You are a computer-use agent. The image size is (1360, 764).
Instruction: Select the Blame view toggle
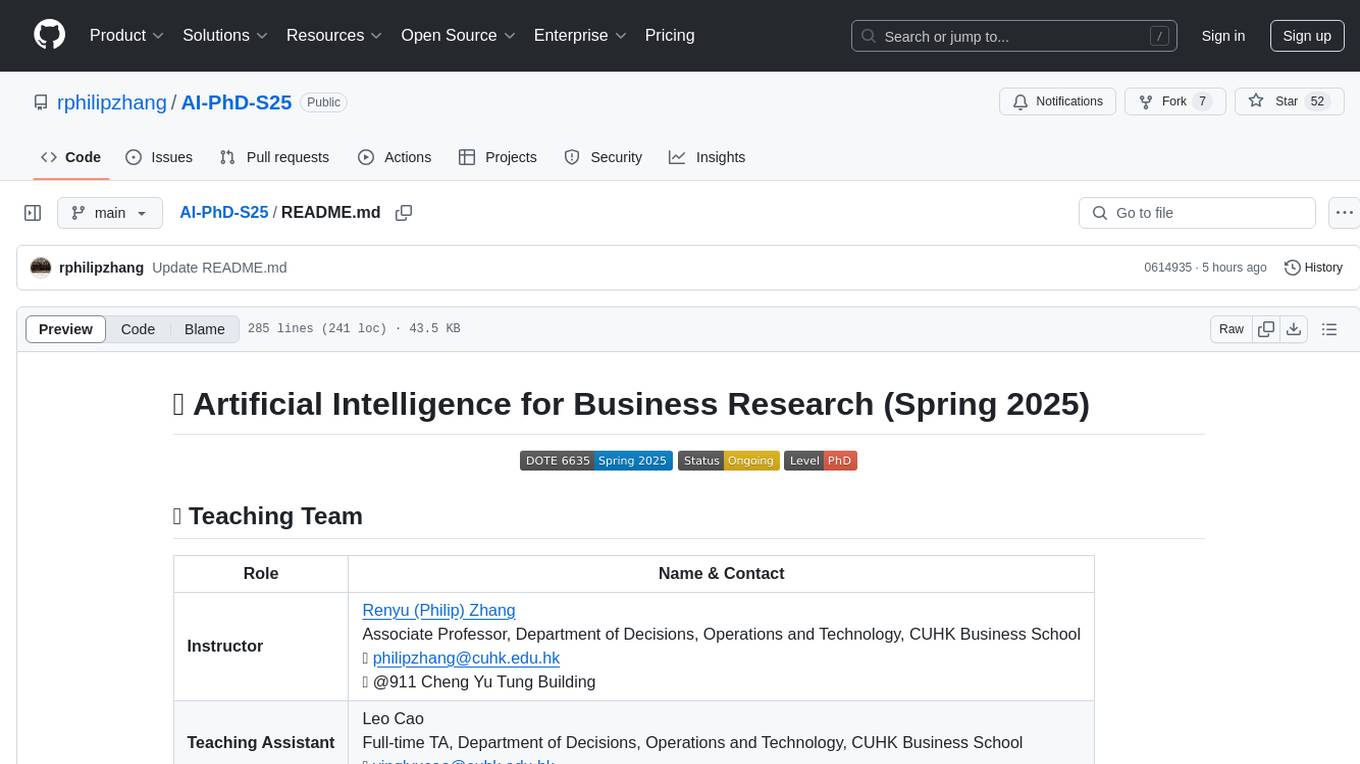(204, 329)
